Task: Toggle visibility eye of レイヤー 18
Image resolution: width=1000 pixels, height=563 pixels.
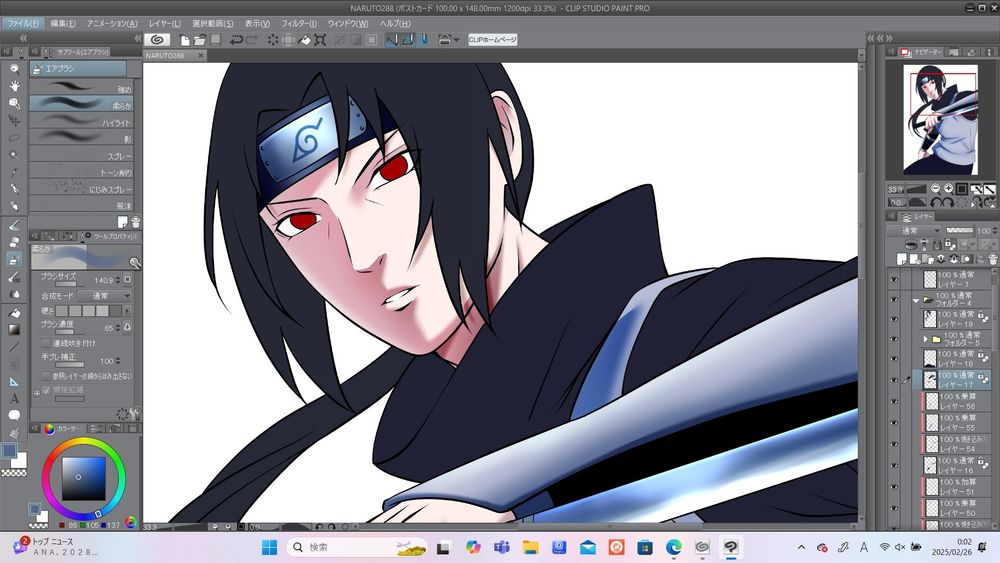Action: pos(893,358)
